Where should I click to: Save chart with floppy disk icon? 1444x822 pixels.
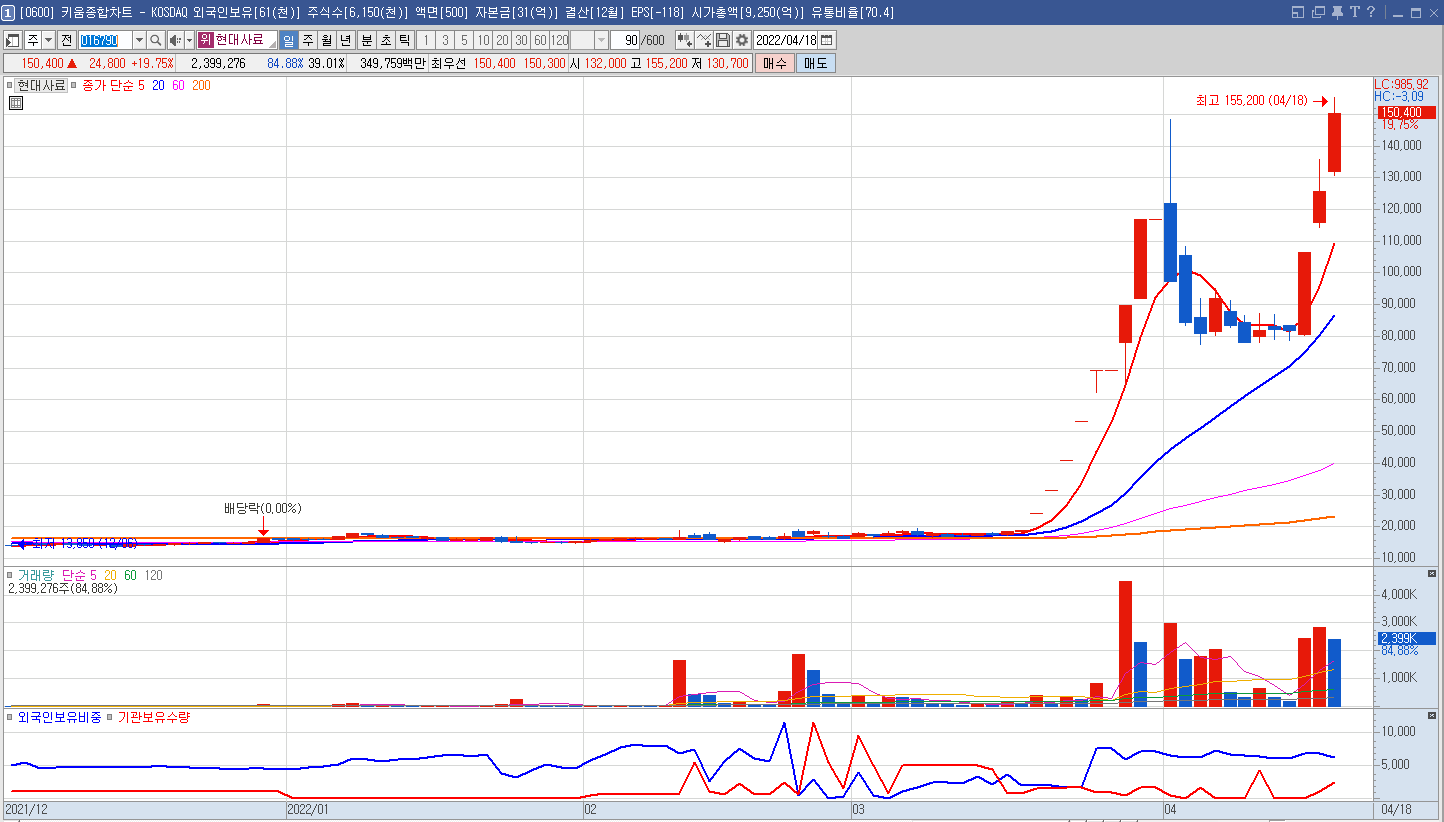click(723, 40)
